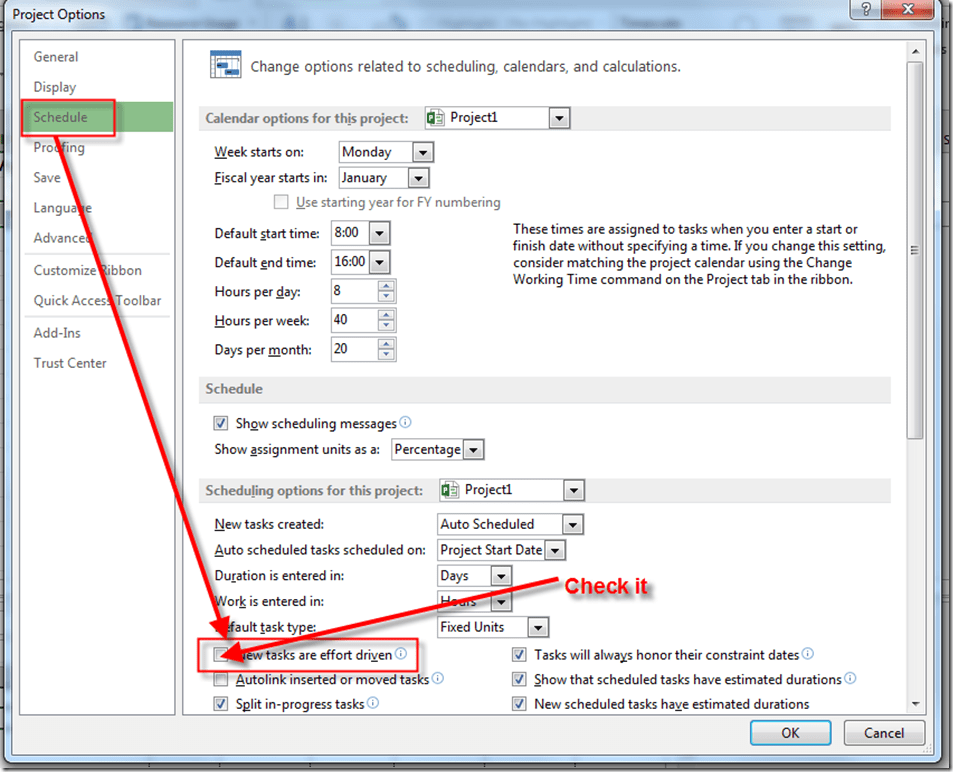
Task: Click info icon next to effort driven option
Action: tap(401, 654)
